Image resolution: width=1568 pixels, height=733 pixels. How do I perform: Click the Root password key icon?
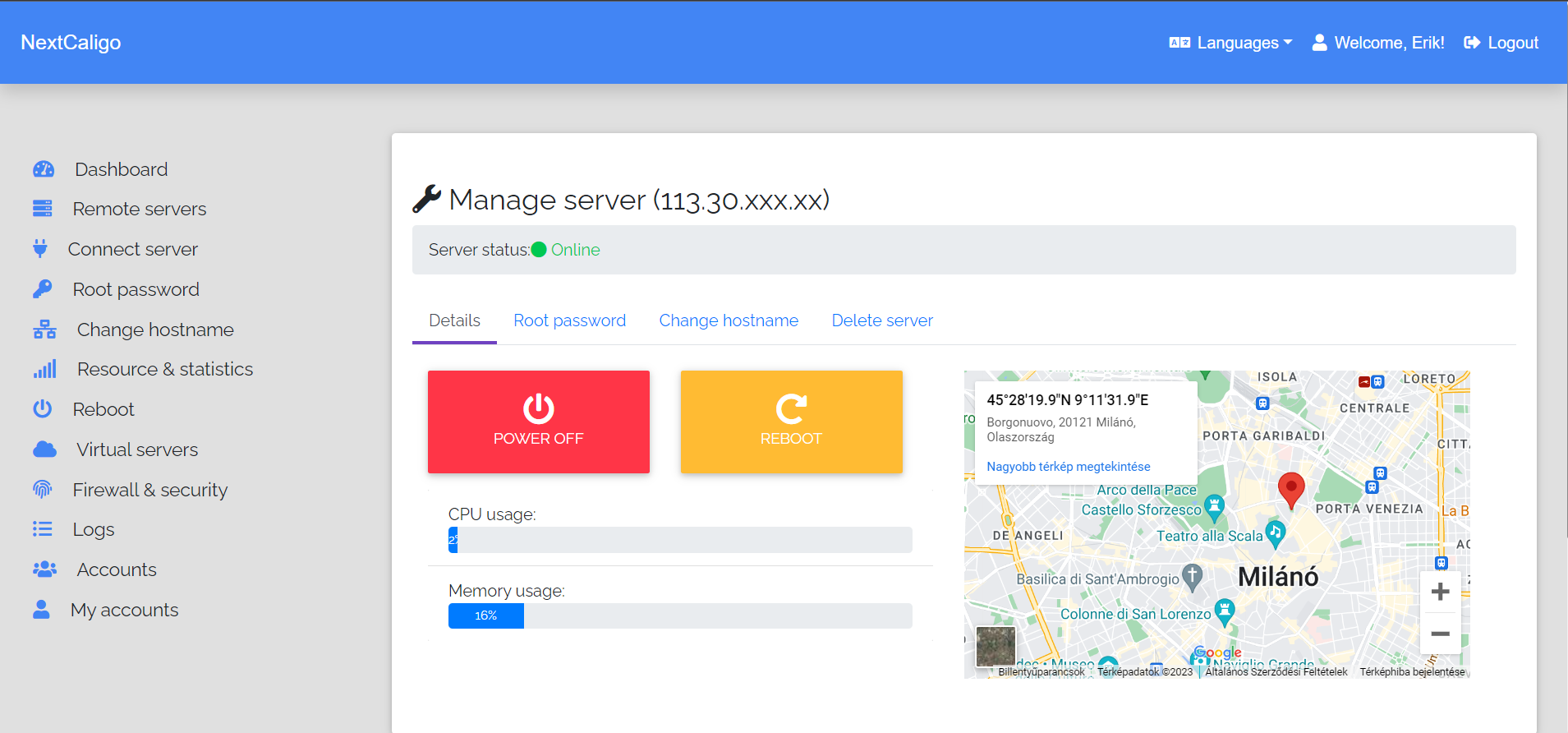click(43, 289)
